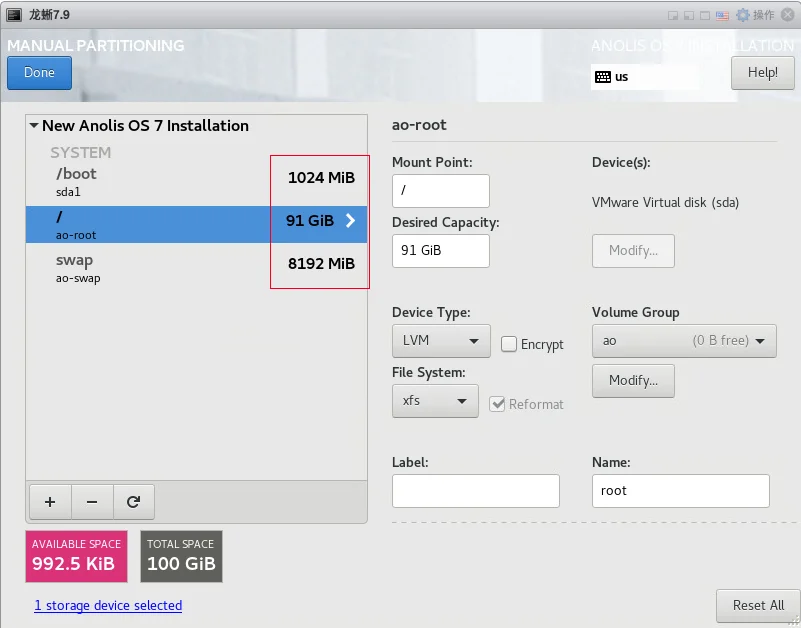Open the Device Type LVM dropdown
801x628 pixels.
coord(441,340)
